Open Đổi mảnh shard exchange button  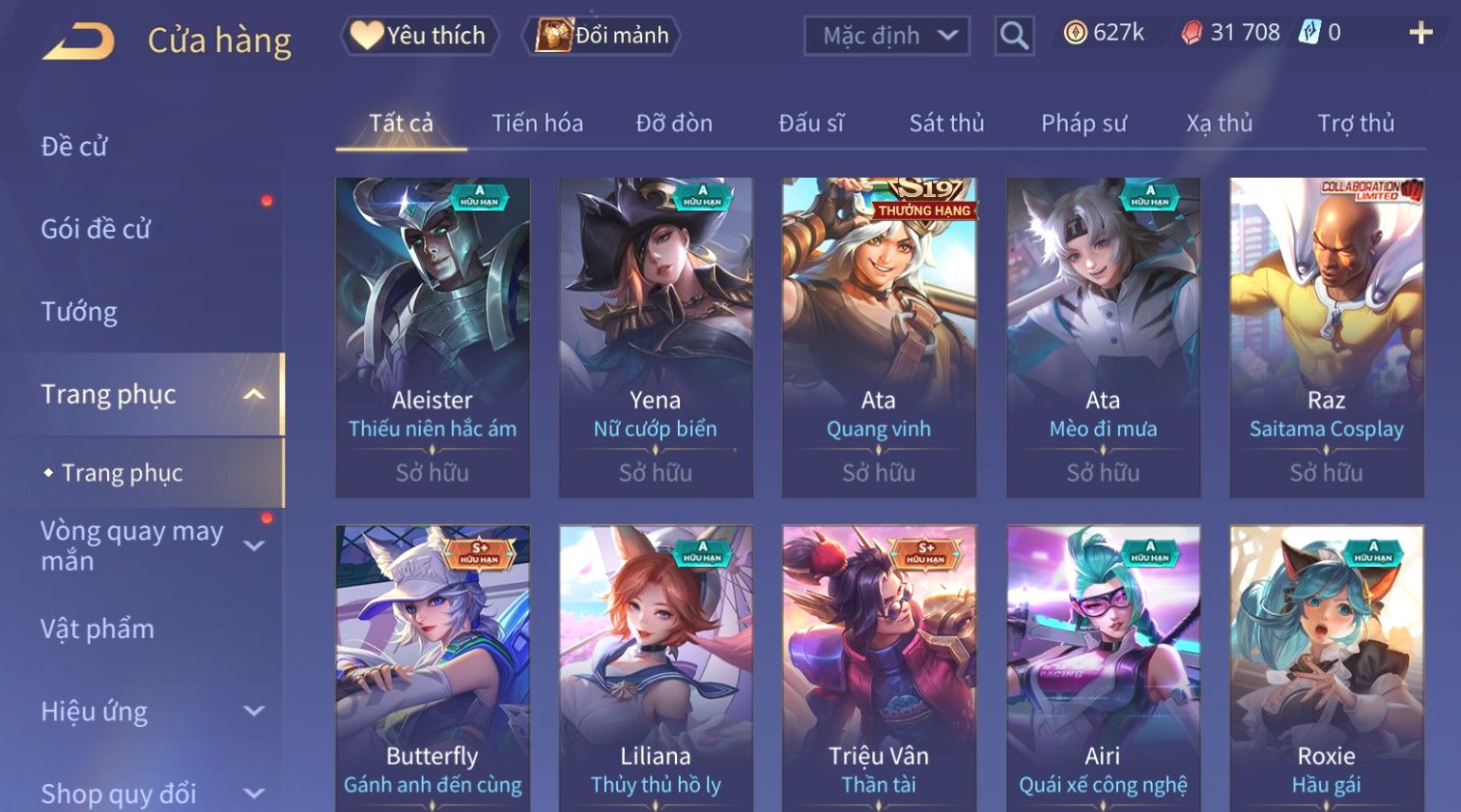pyautogui.click(x=602, y=36)
